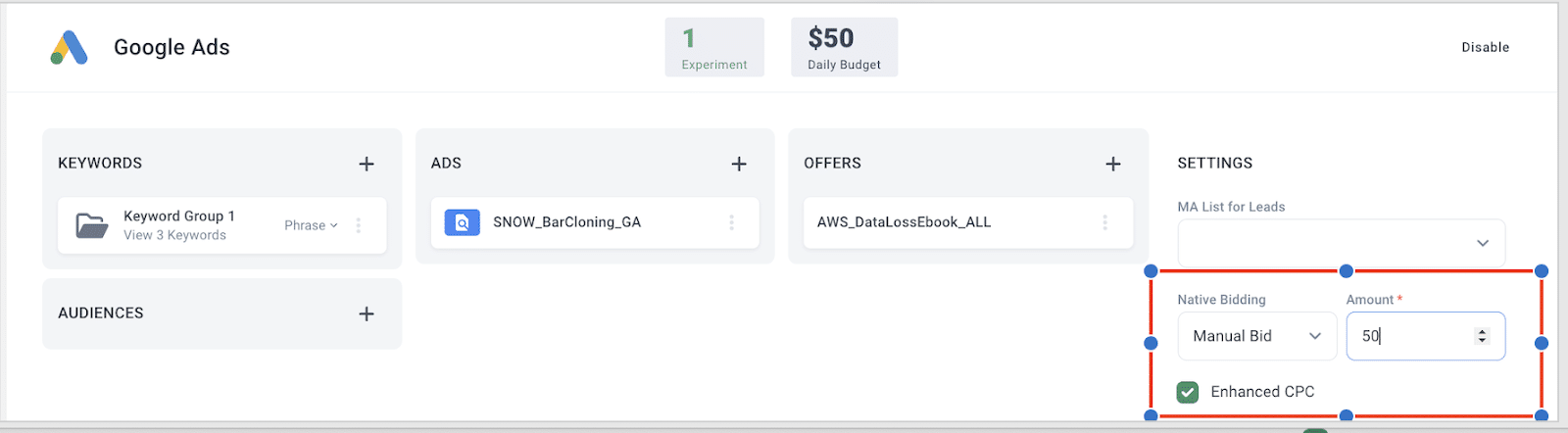This screenshot has height=433, width=1568.
Task: Open Keyword Group 1 options menu
Action: (x=359, y=225)
